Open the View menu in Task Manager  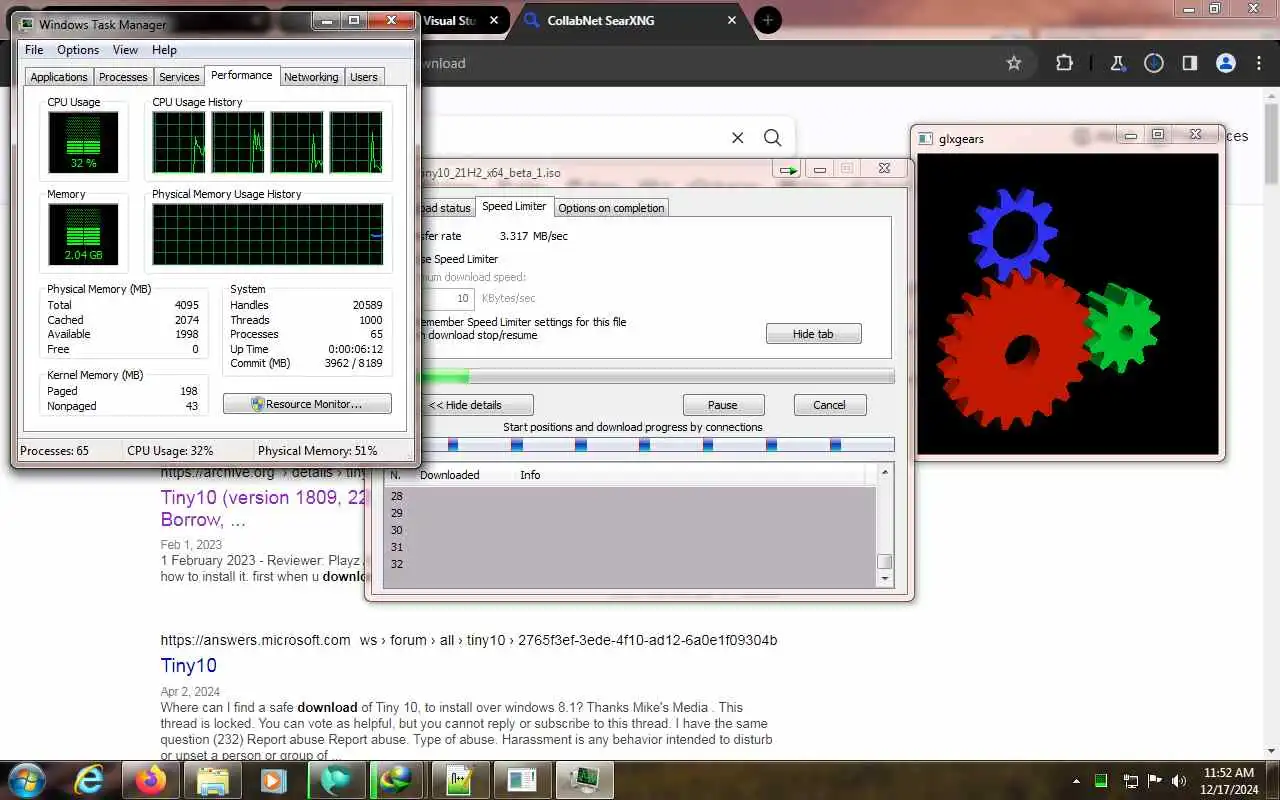125,50
